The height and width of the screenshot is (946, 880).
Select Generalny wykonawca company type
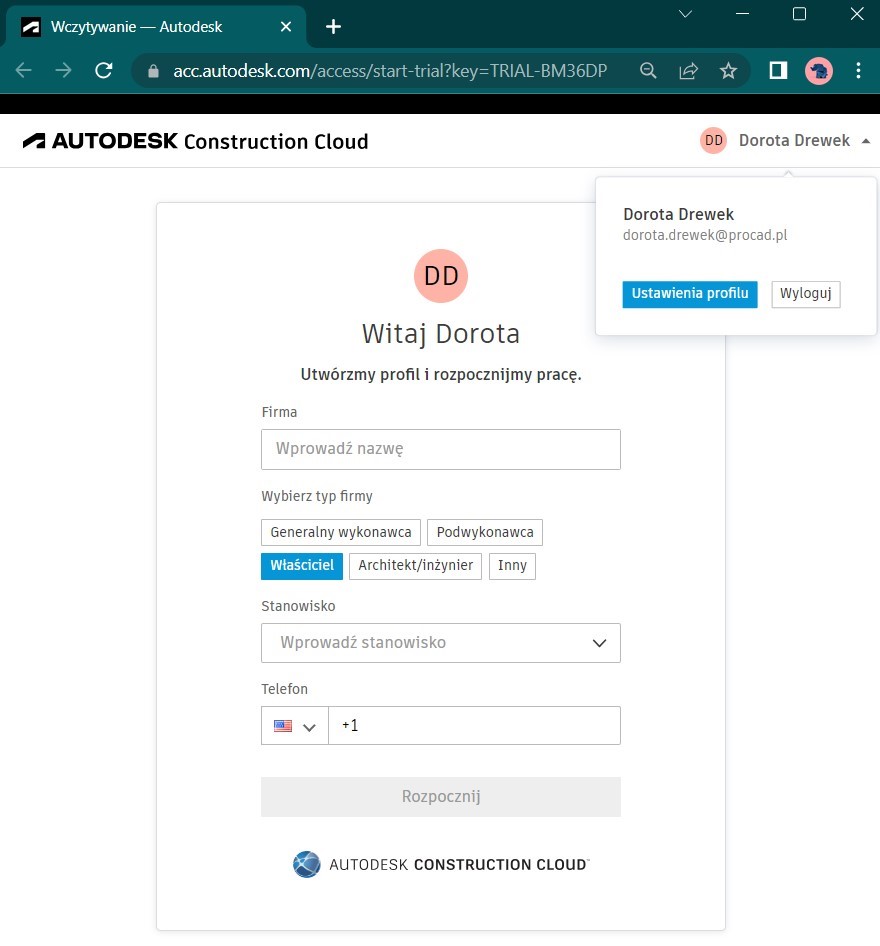pyautogui.click(x=341, y=532)
